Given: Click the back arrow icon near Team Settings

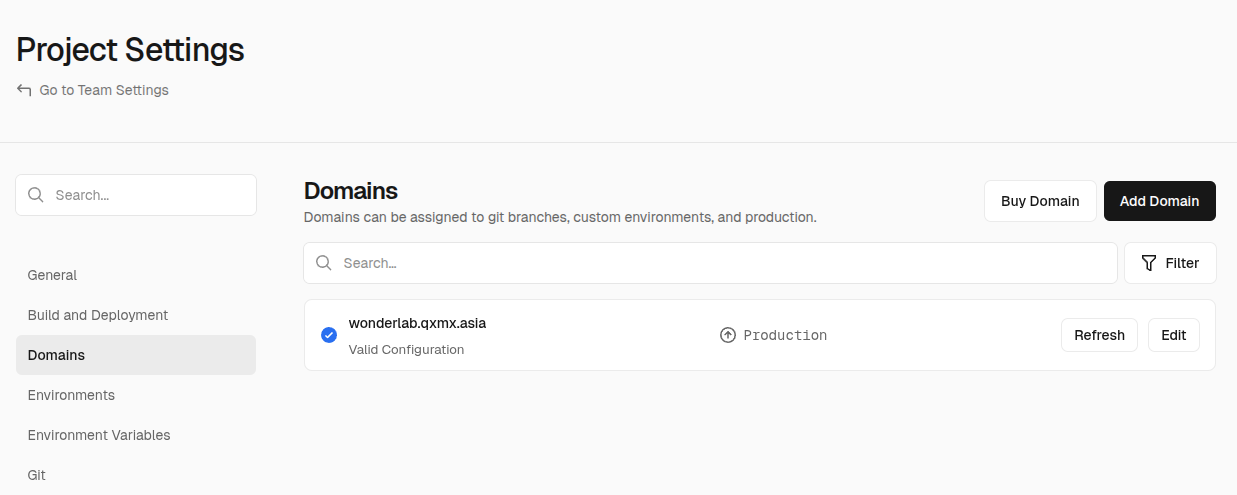Looking at the screenshot, I should 24,90.
